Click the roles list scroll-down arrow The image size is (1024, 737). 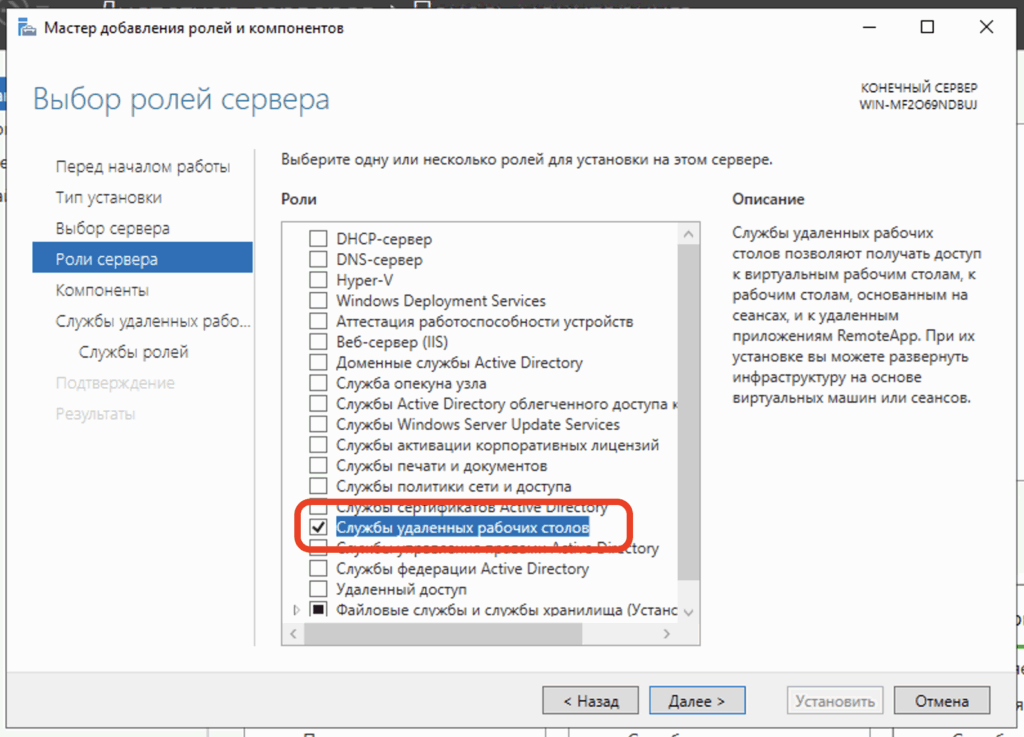point(688,612)
